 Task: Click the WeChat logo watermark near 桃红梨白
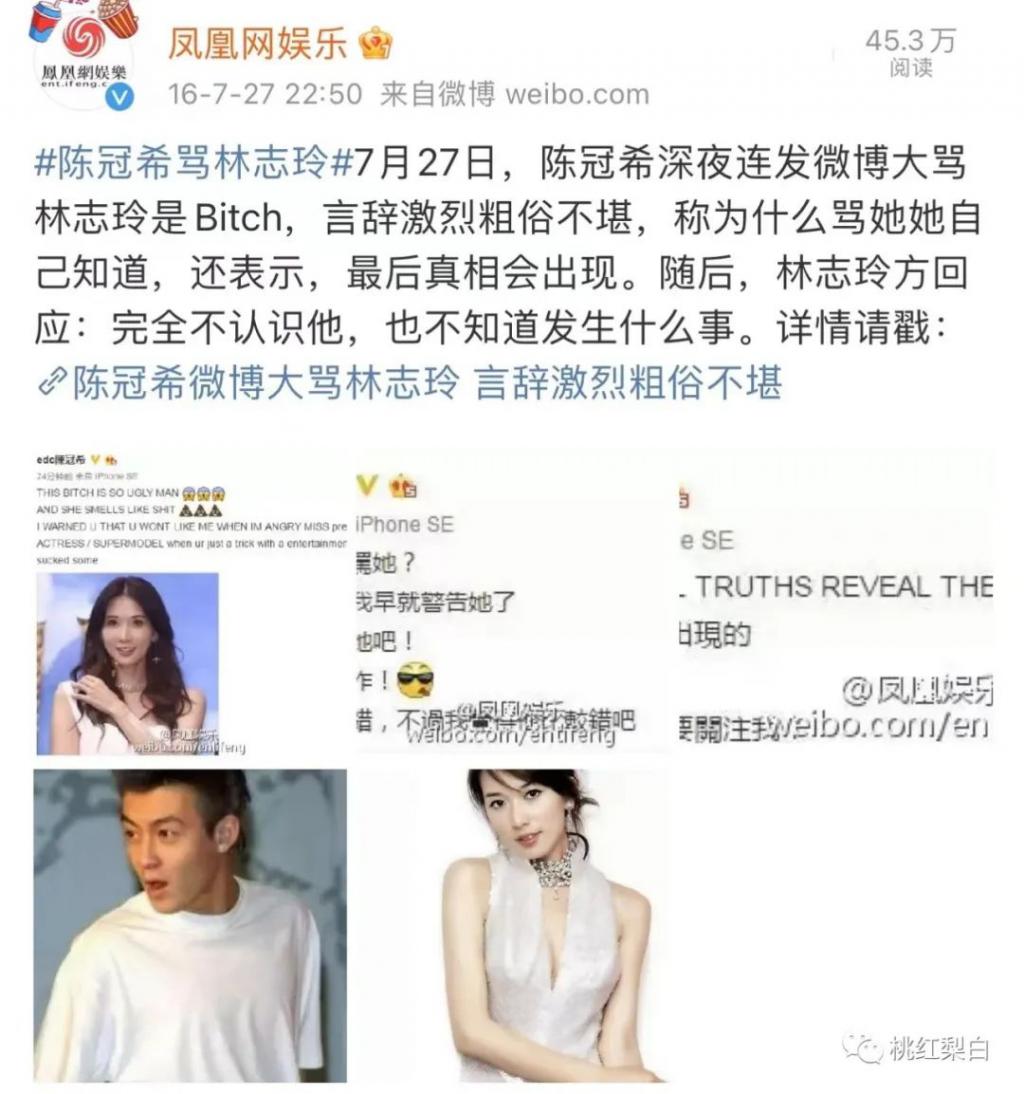(862, 1049)
